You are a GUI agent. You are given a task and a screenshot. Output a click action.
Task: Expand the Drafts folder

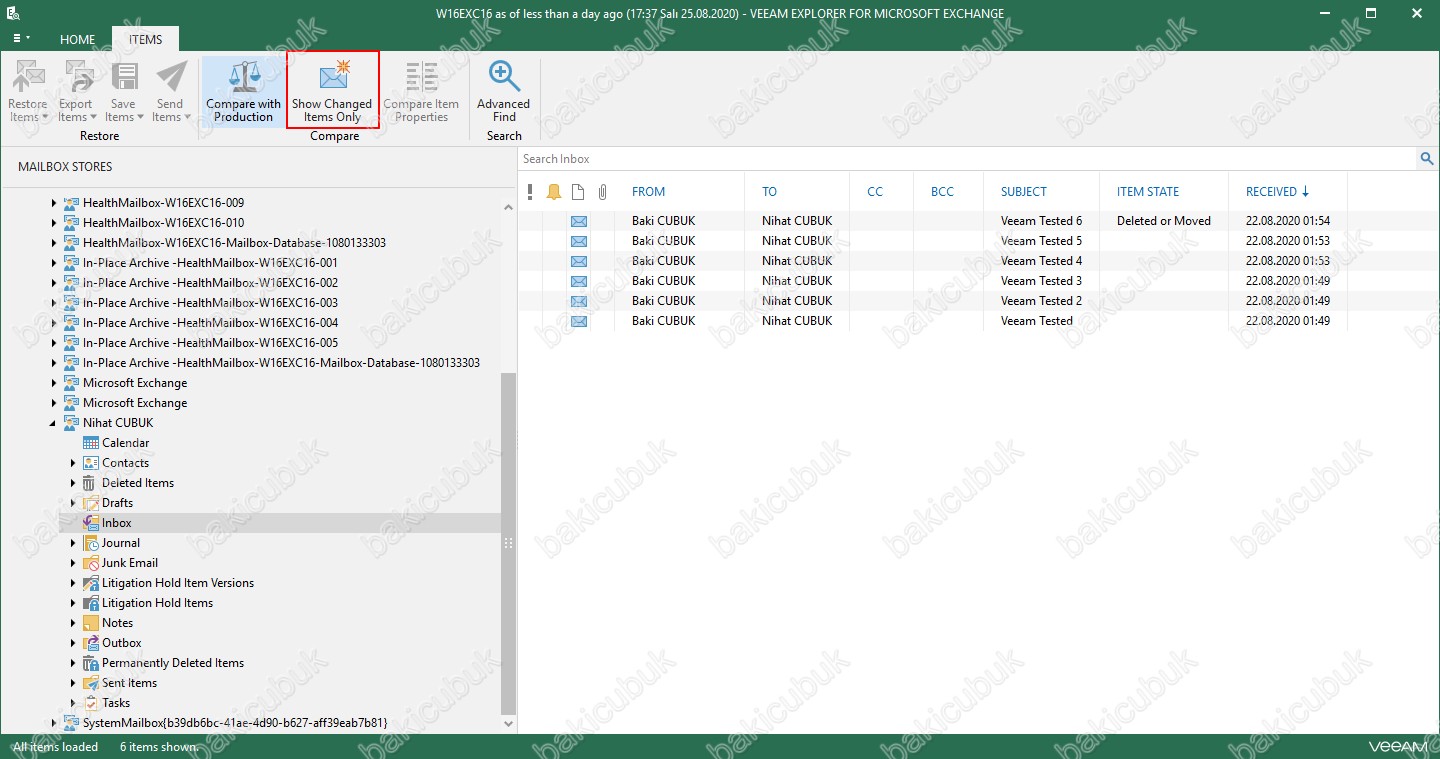tap(73, 503)
